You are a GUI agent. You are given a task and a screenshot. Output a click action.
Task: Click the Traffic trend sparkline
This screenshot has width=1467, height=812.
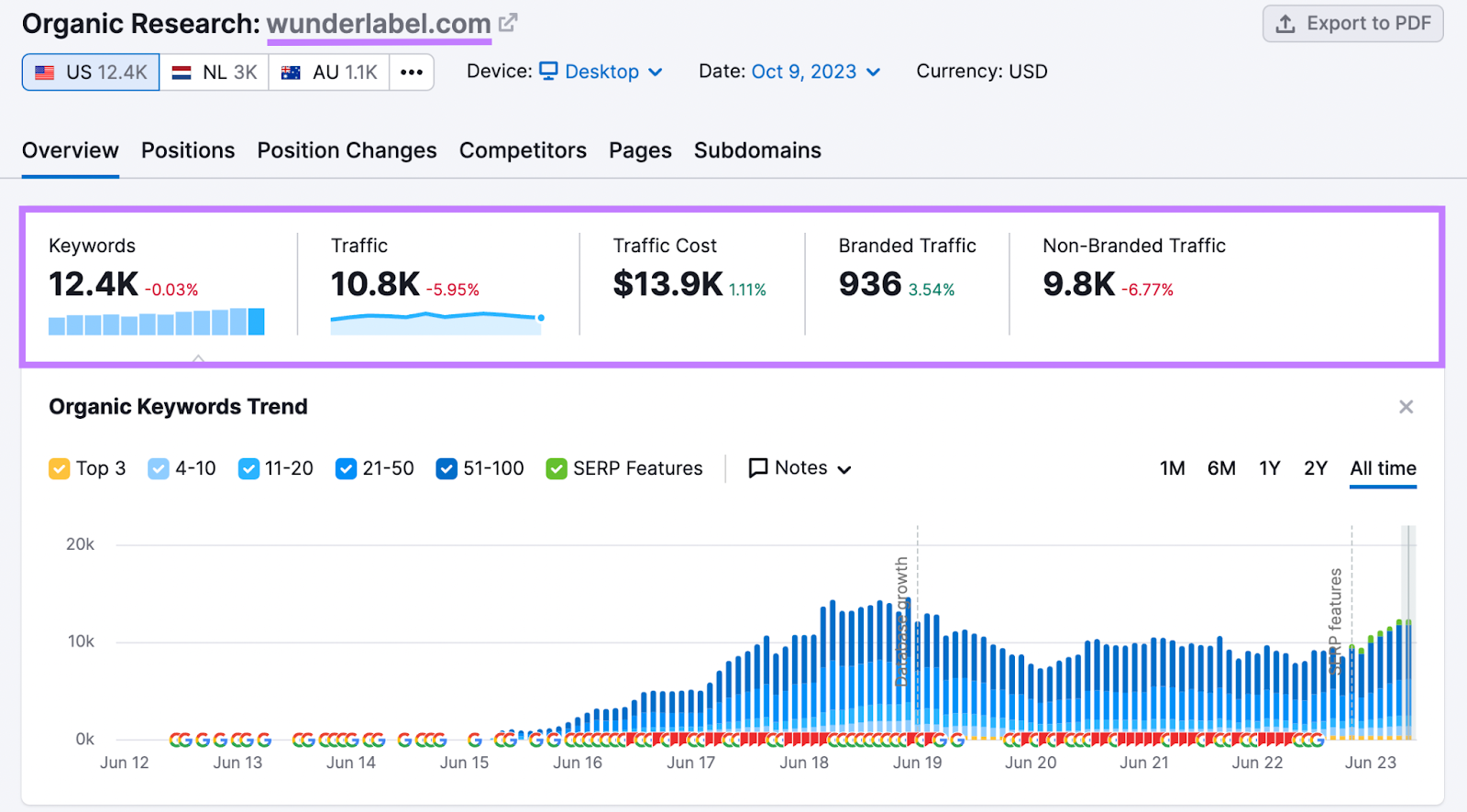(x=437, y=320)
